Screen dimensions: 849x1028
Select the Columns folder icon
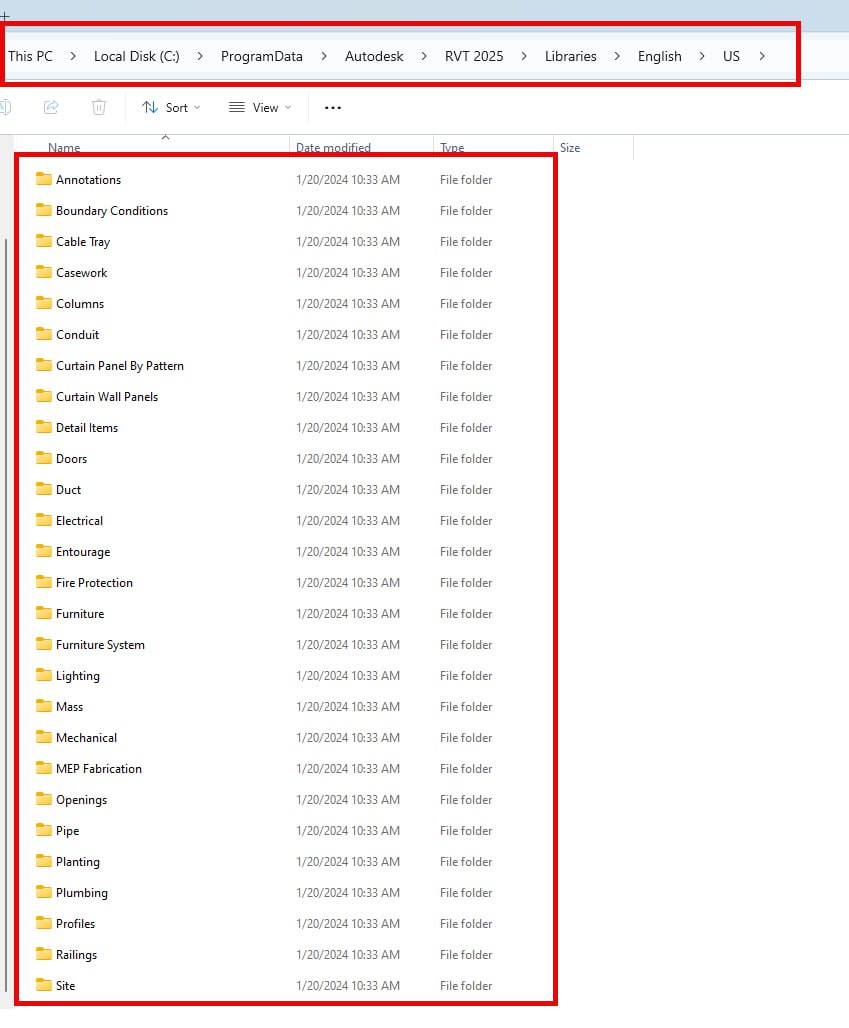44,303
